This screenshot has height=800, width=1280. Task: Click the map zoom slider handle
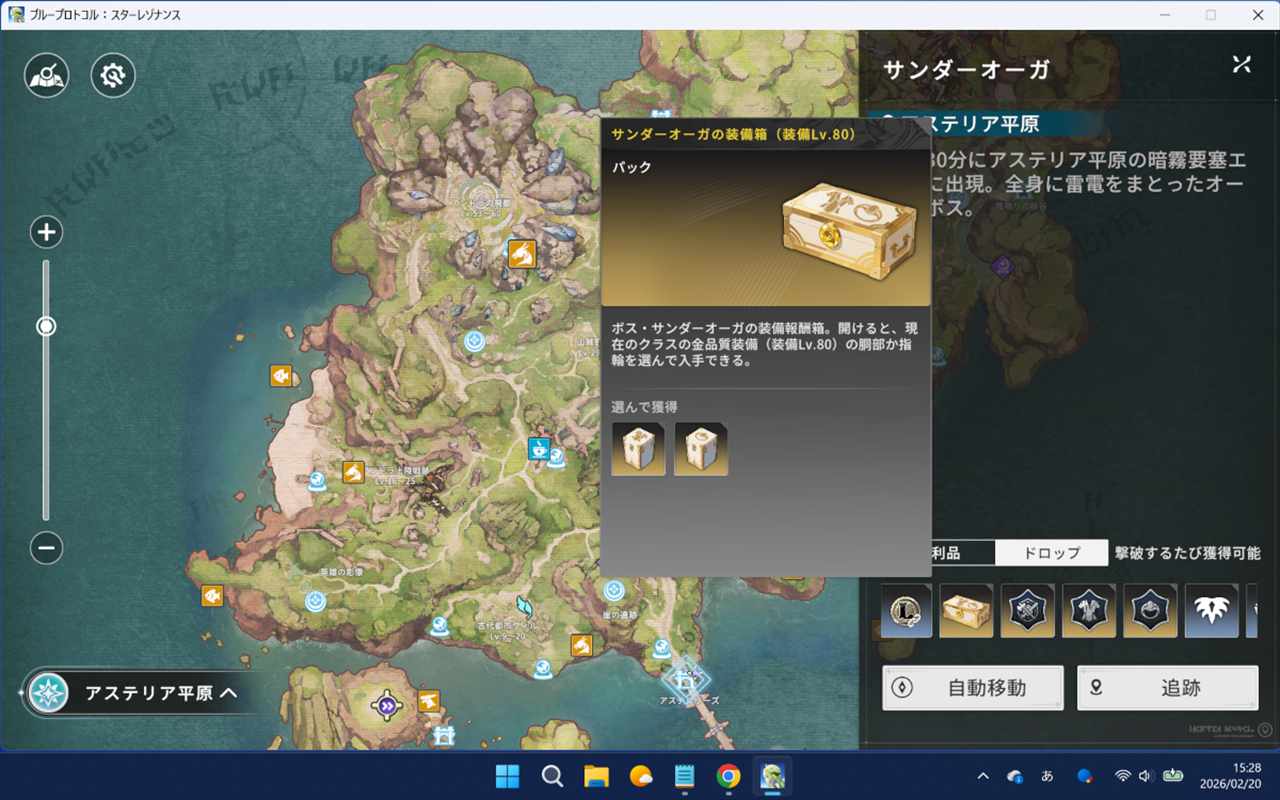point(46,327)
